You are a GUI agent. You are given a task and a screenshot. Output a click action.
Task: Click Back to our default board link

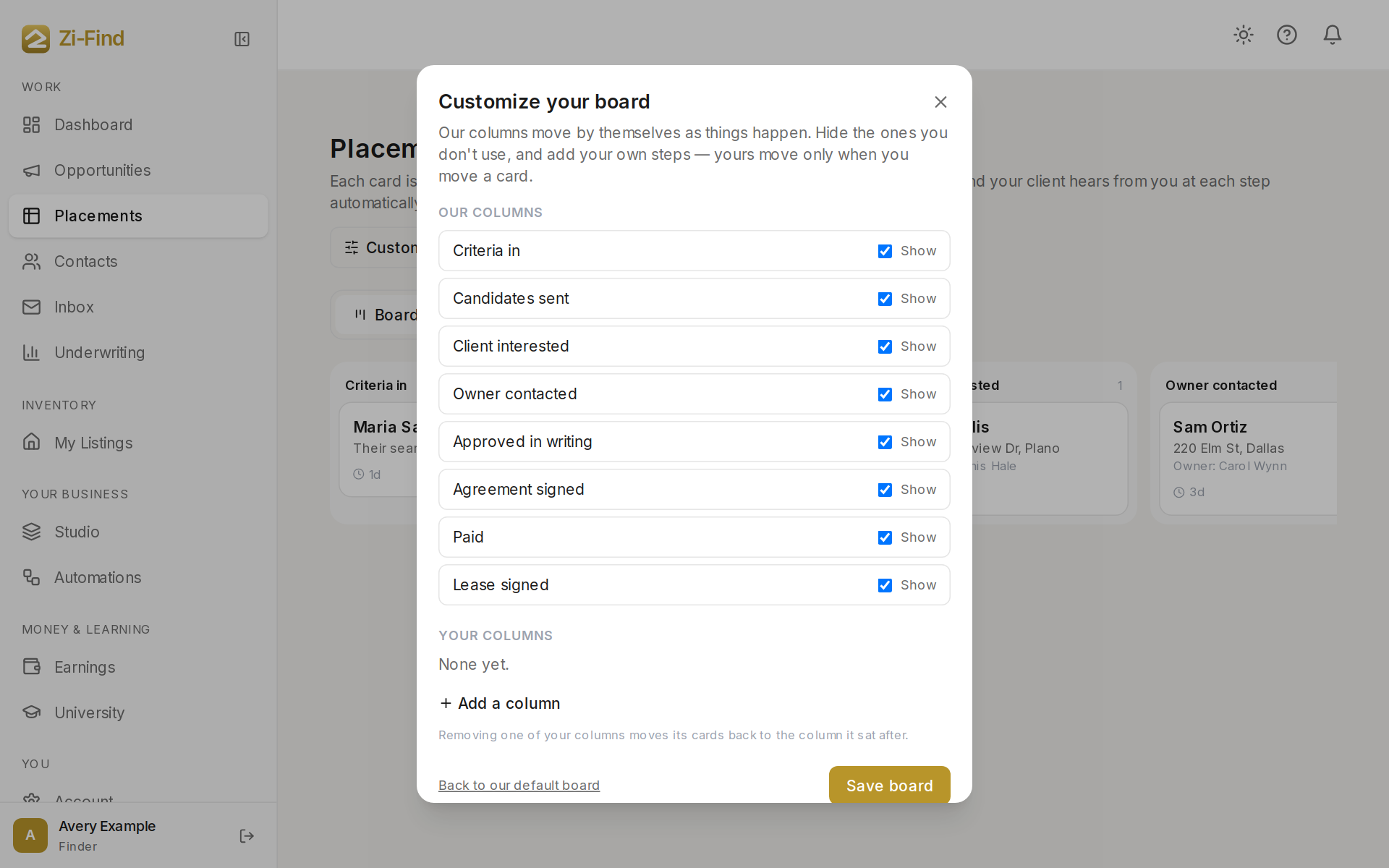pyautogui.click(x=519, y=786)
